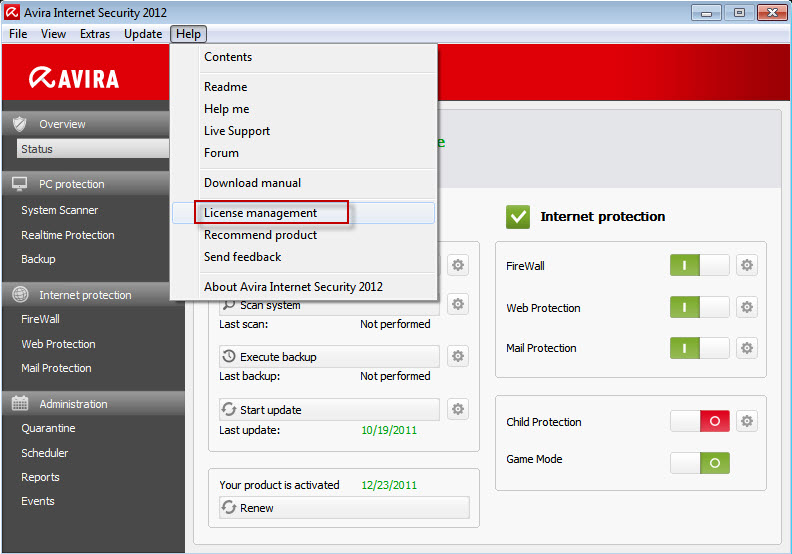Open Scheduler in sidebar
Screen dimensions: 792x554
[44, 453]
